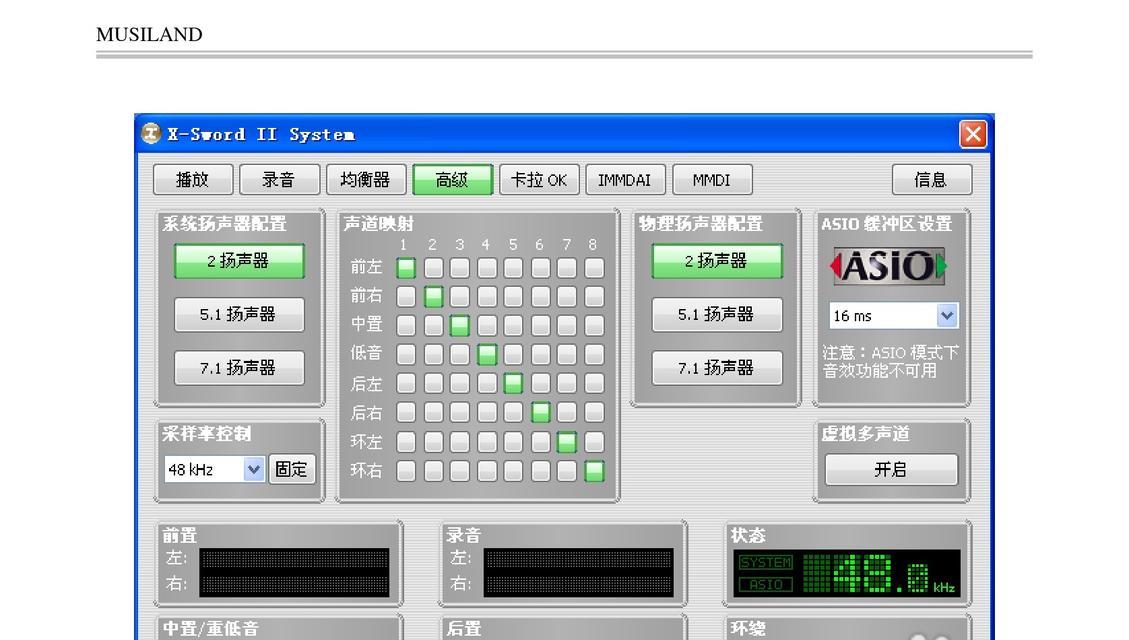
Task: Toggle 环左 channel 7 mapping box
Action: pyautogui.click(x=567, y=441)
